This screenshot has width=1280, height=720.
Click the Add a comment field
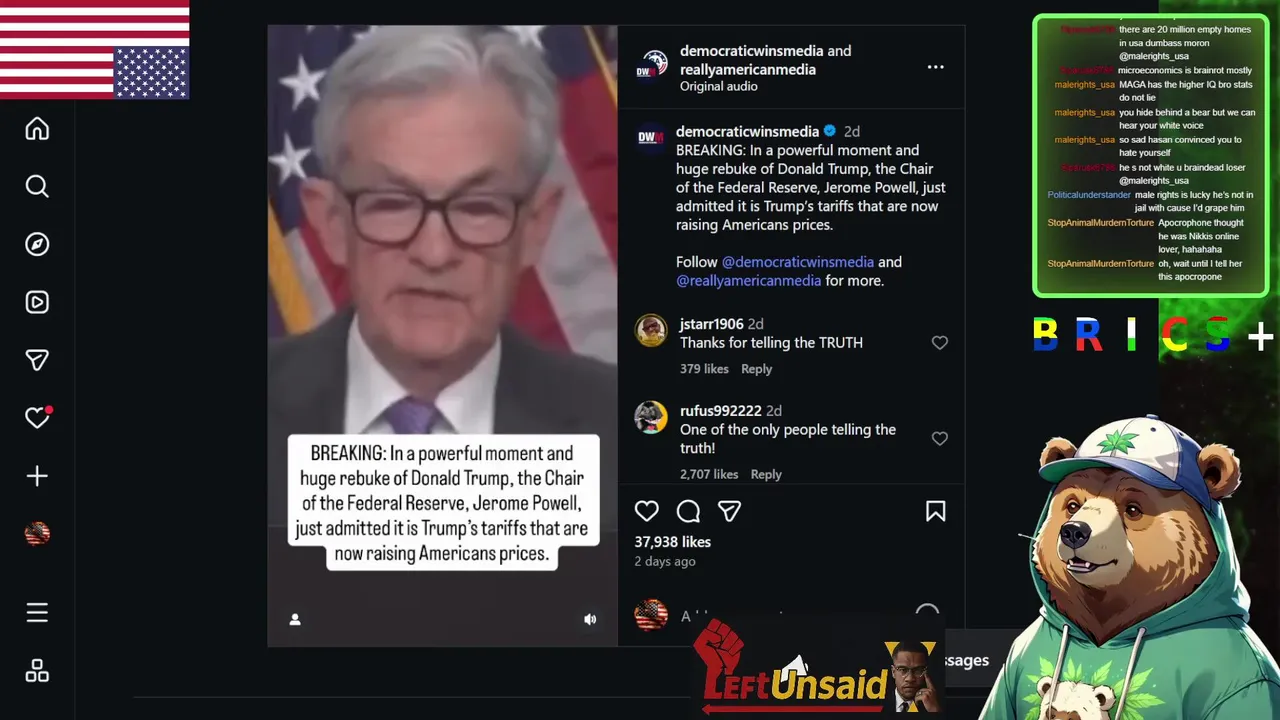point(790,616)
